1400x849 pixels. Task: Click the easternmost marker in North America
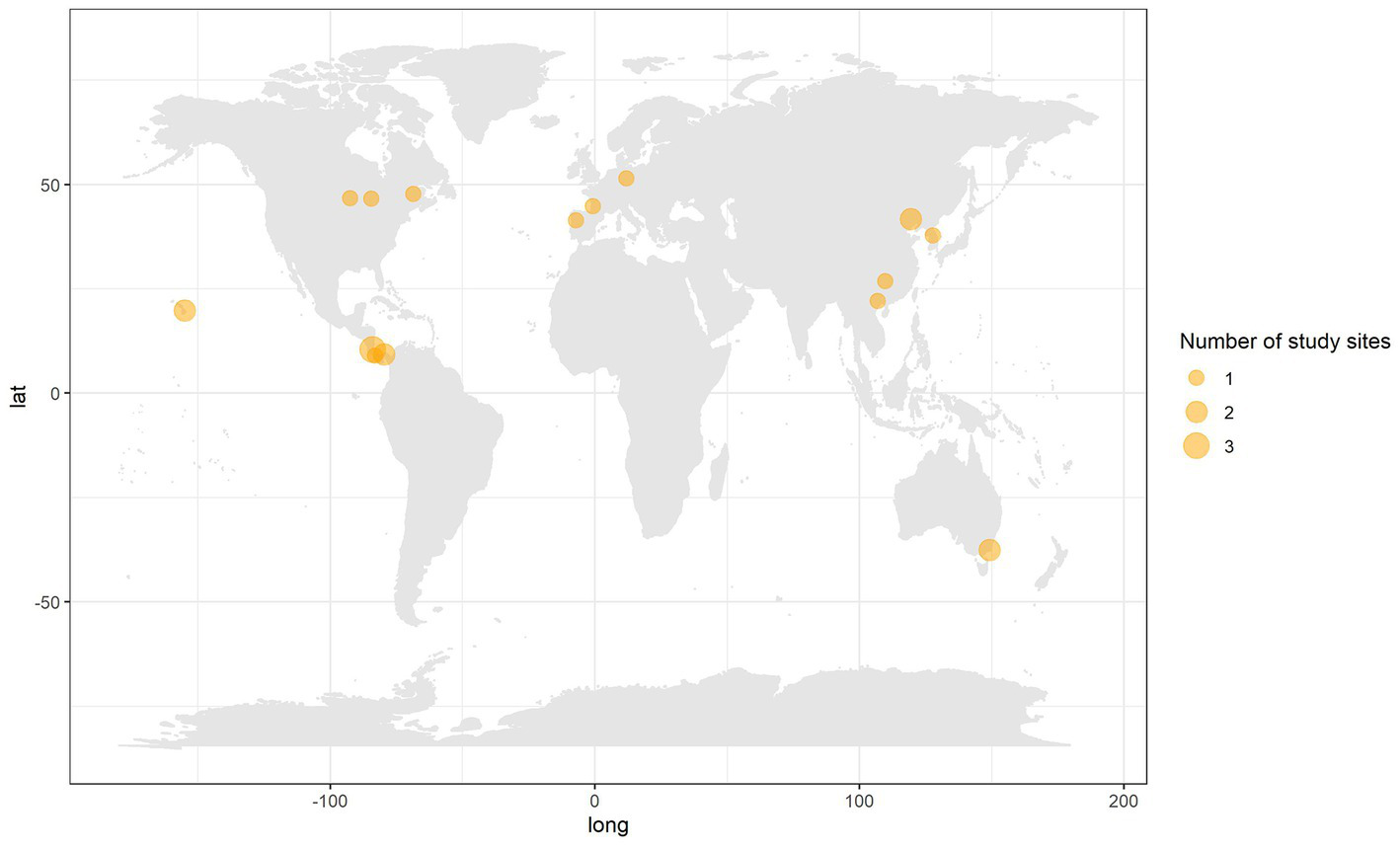click(x=413, y=193)
